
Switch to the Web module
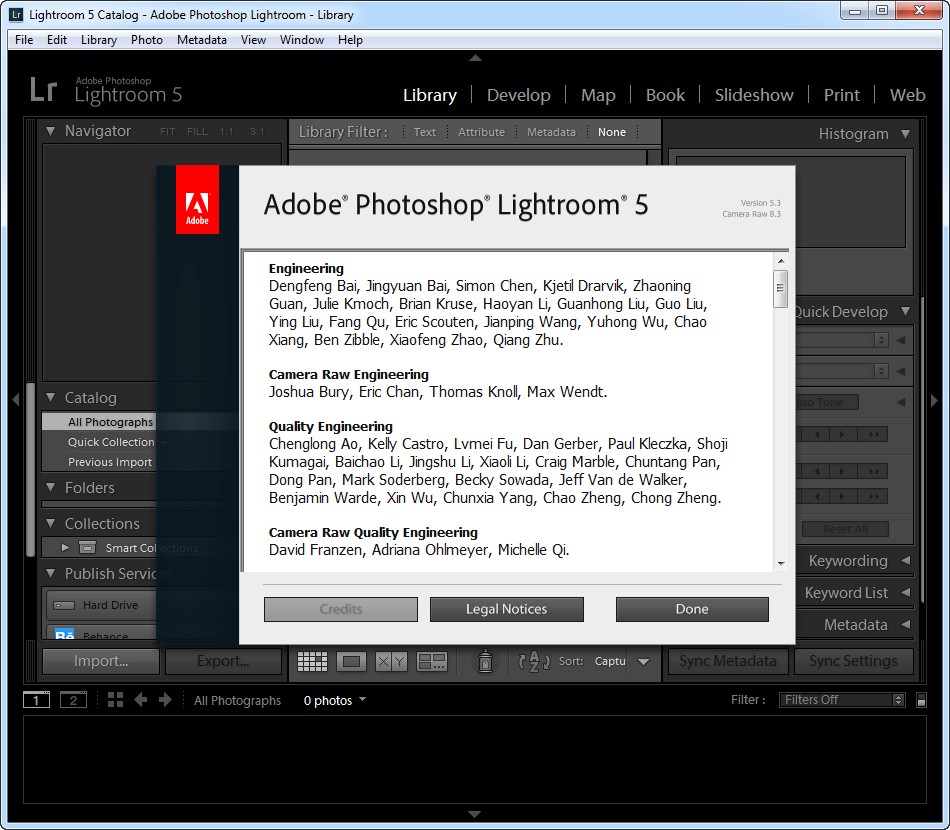(x=907, y=95)
